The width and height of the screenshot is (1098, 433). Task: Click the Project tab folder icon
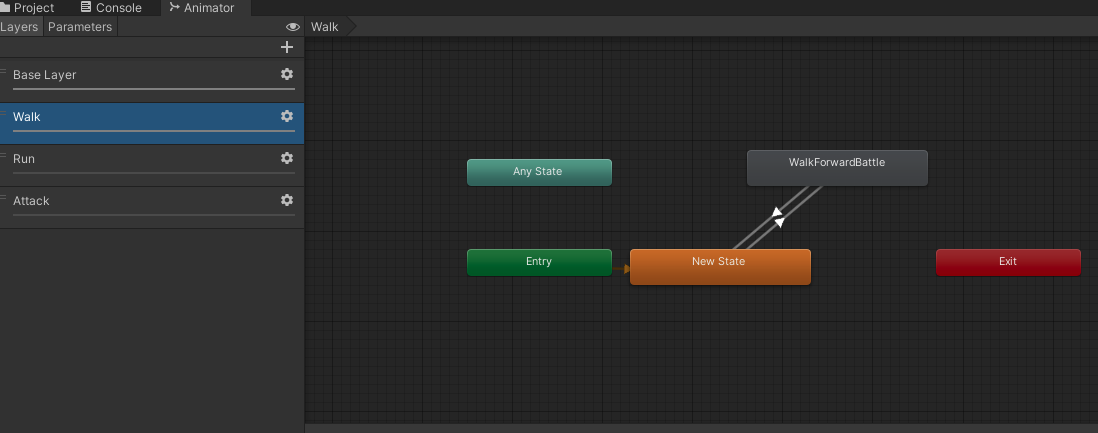point(5,8)
